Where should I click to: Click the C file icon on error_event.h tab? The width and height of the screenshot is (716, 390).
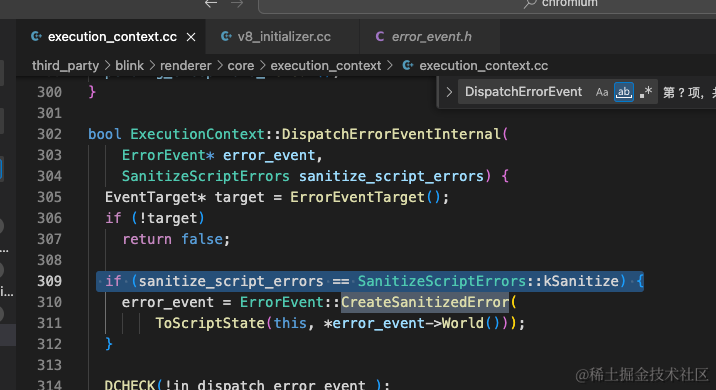tap(379, 37)
